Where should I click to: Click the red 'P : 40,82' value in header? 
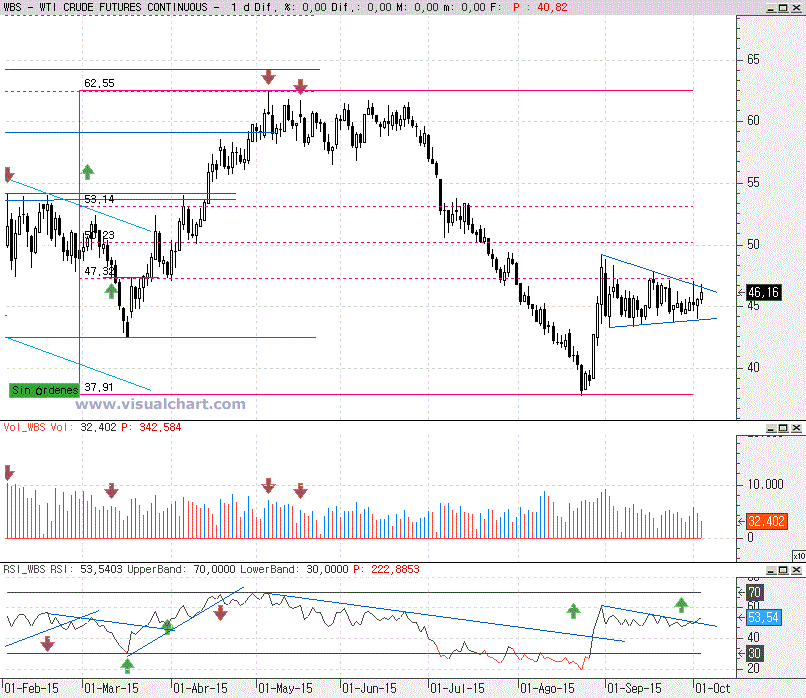(540, 7)
